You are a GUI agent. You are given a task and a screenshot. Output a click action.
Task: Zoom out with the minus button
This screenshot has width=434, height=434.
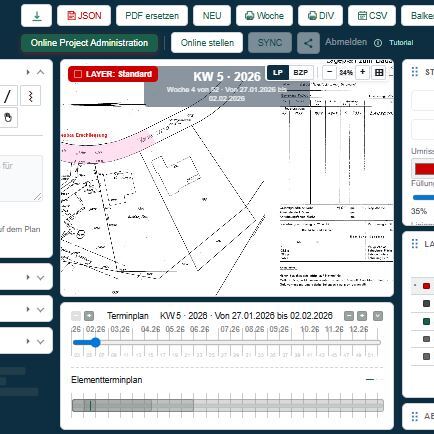click(x=329, y=72)
